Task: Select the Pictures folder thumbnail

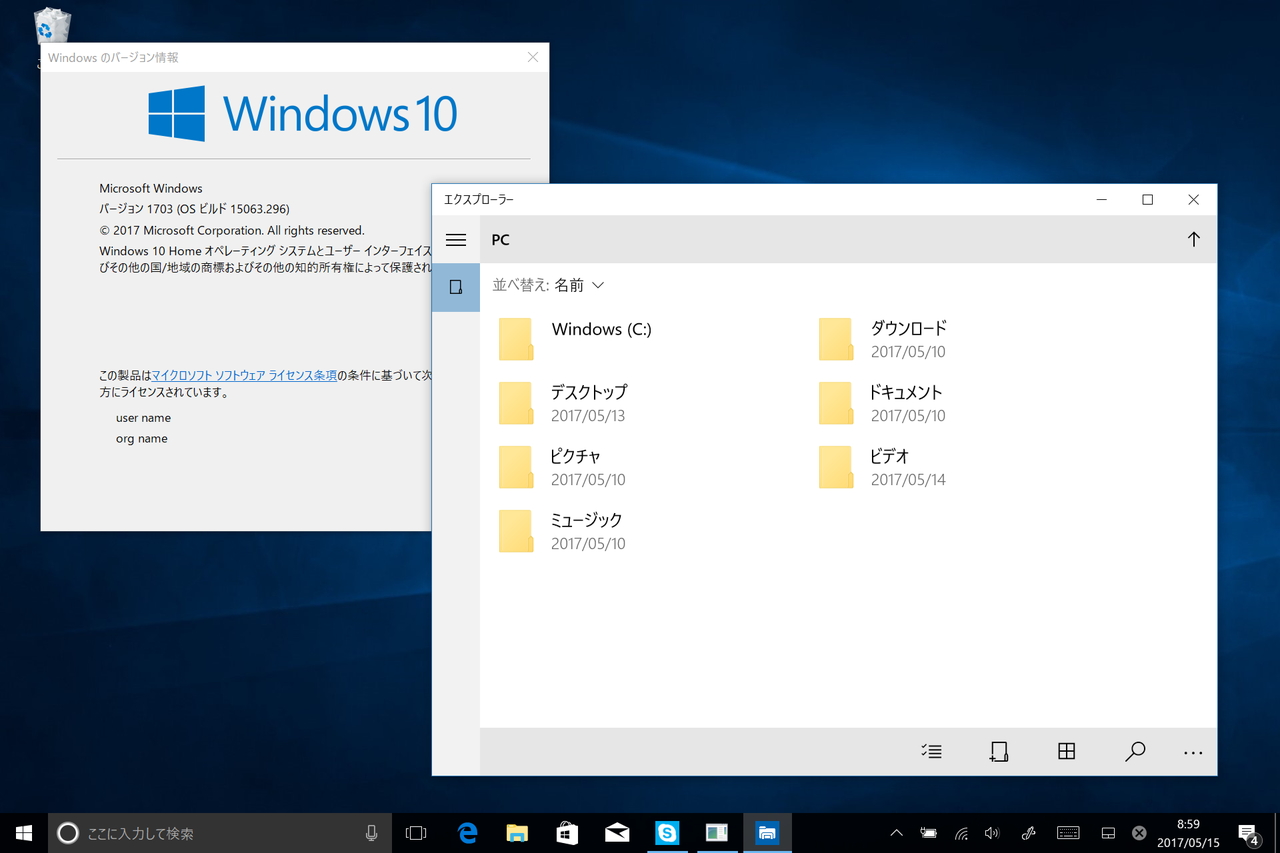Action: (x=516, y=467)
